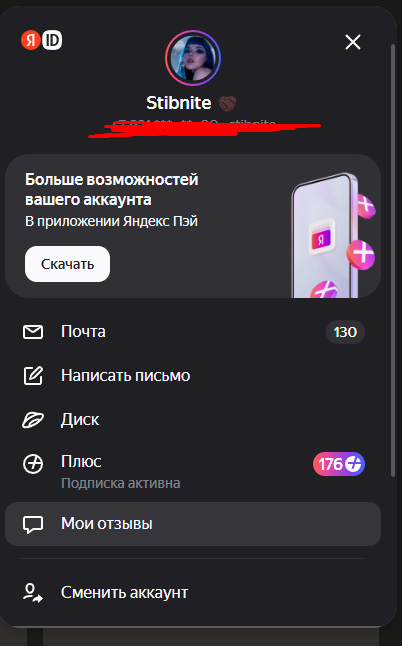Click the 176 Plus points badge

coord(339,464)
